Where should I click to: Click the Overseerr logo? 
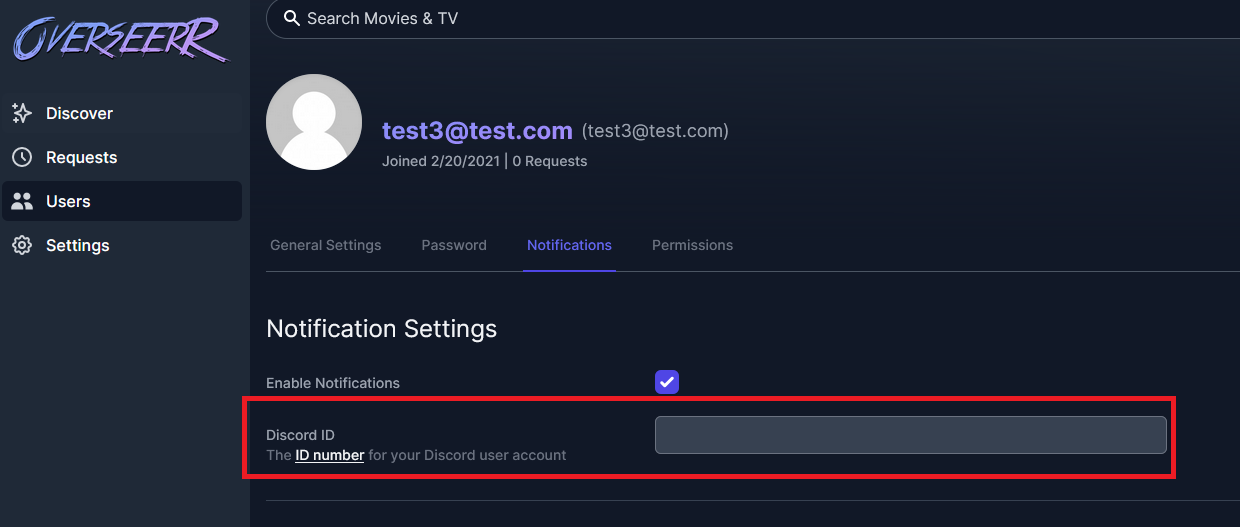pos(120,40)
